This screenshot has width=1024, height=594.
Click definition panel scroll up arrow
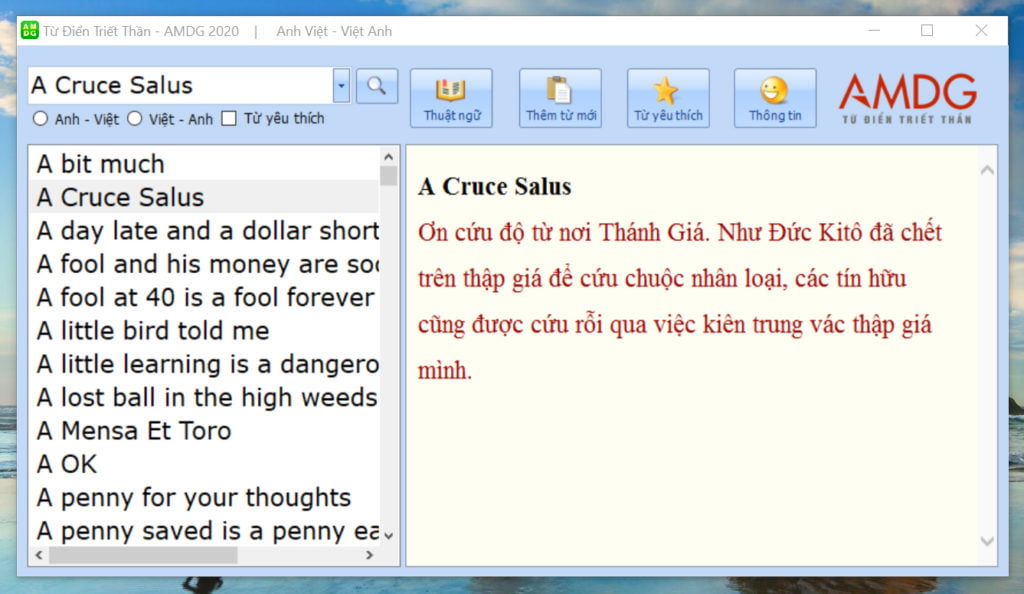pos(987,171)
